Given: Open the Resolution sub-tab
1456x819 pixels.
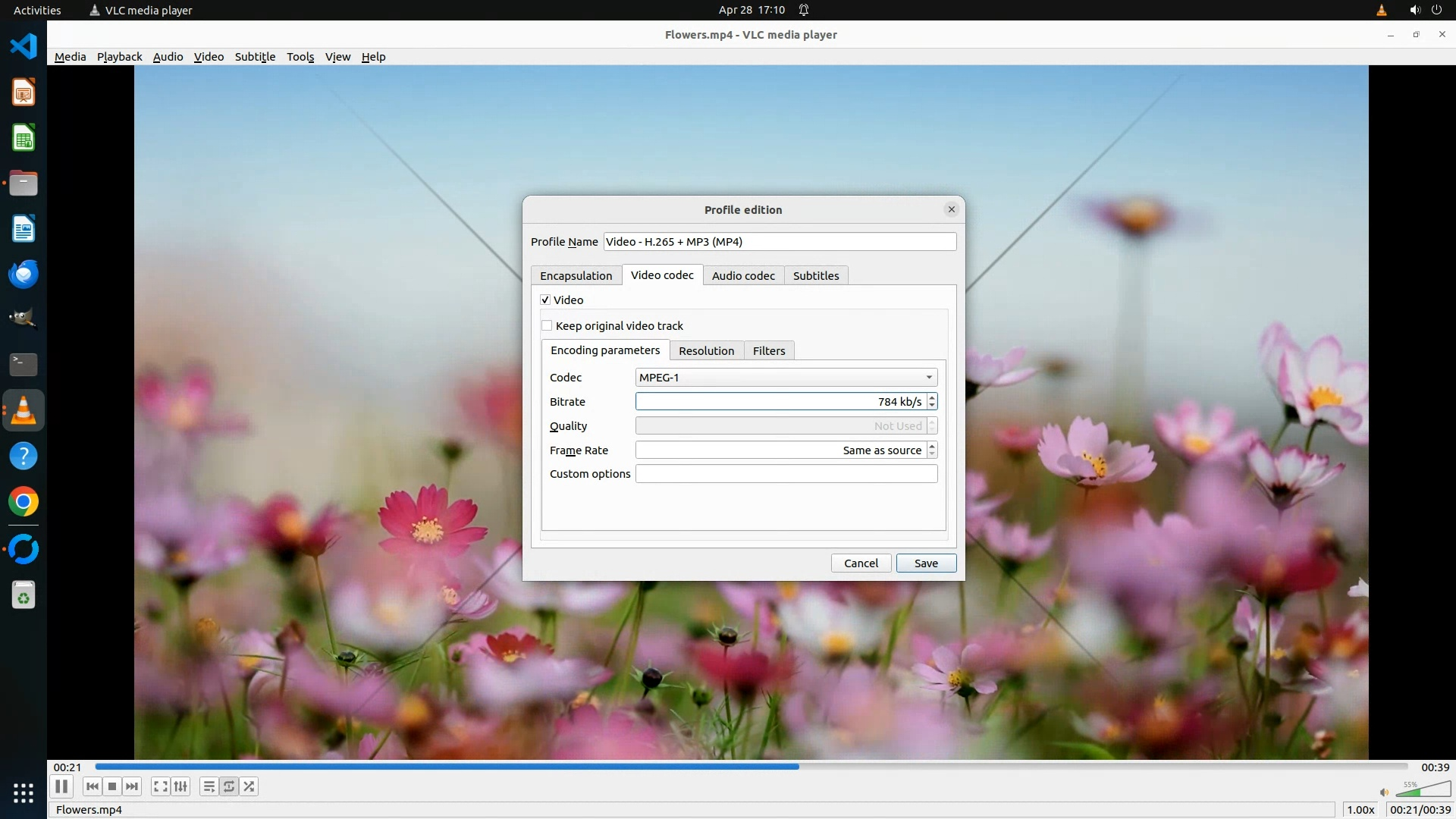Looking at the screenshot, I should click(706, 350).
